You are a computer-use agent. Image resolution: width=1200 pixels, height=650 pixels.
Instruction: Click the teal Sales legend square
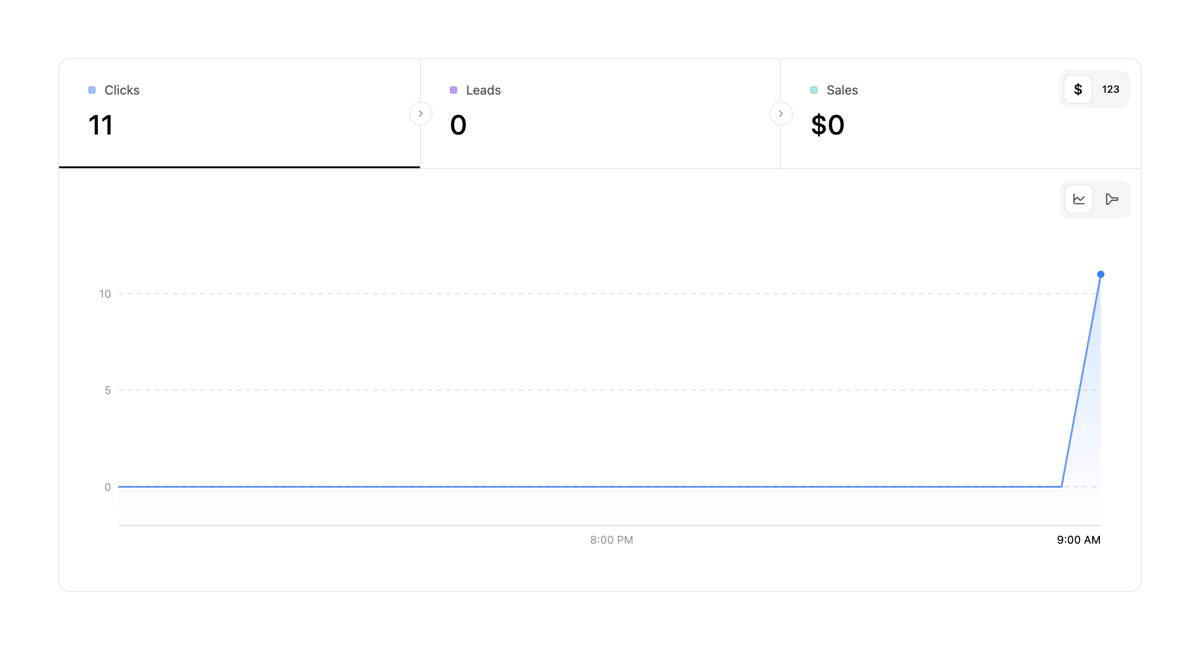pyautogui.click(x=813, y=90)
